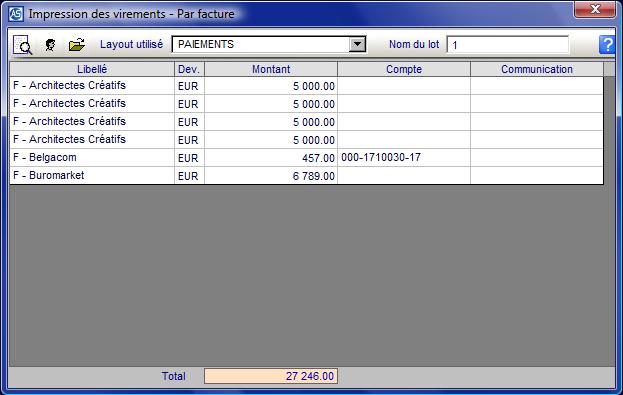Open print preview with the magnifier icon

(22, 45)
